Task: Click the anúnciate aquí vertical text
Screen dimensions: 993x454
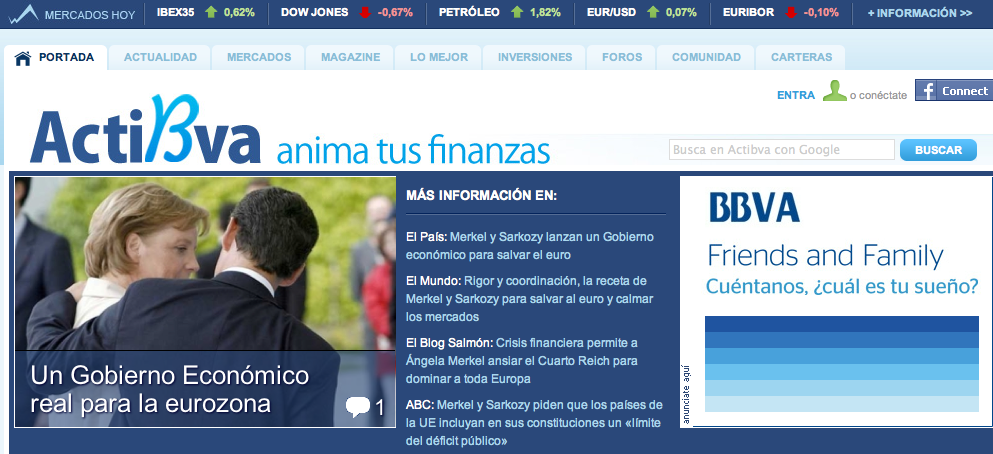Action: 687,394
